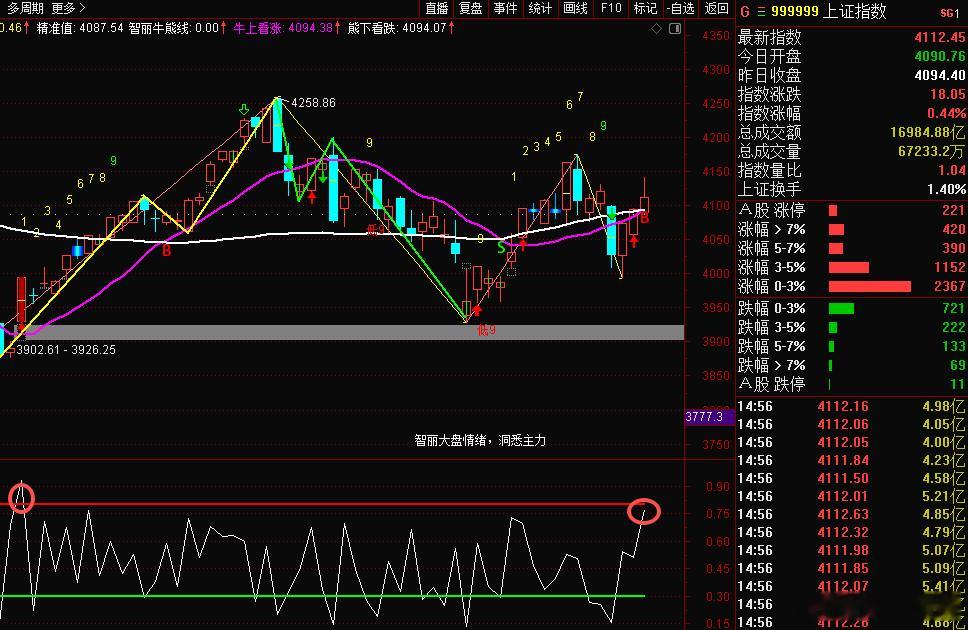Image resolution: width=968 pixels, height=630 pixels.
Task: Click the 熊下看跌 4094.07 readout
Action: point(401,28)
